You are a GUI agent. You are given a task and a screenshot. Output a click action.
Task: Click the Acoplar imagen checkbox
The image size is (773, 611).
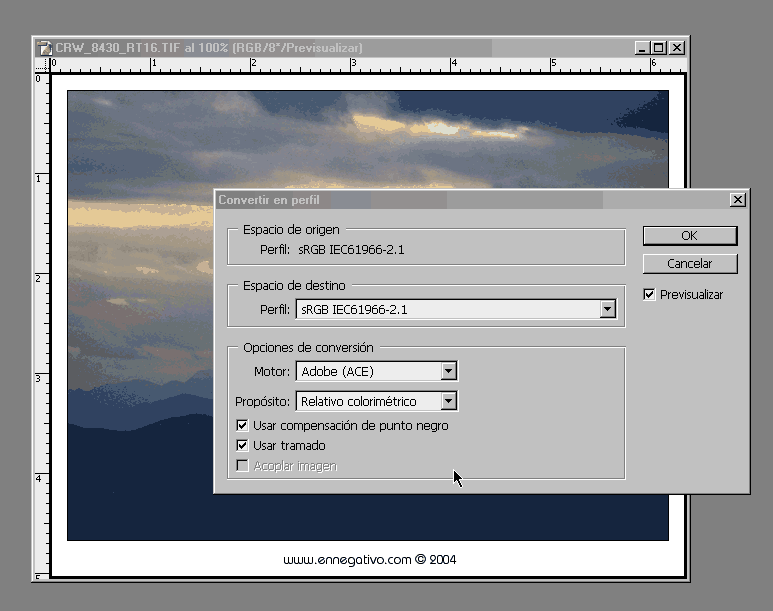(242, 466)
